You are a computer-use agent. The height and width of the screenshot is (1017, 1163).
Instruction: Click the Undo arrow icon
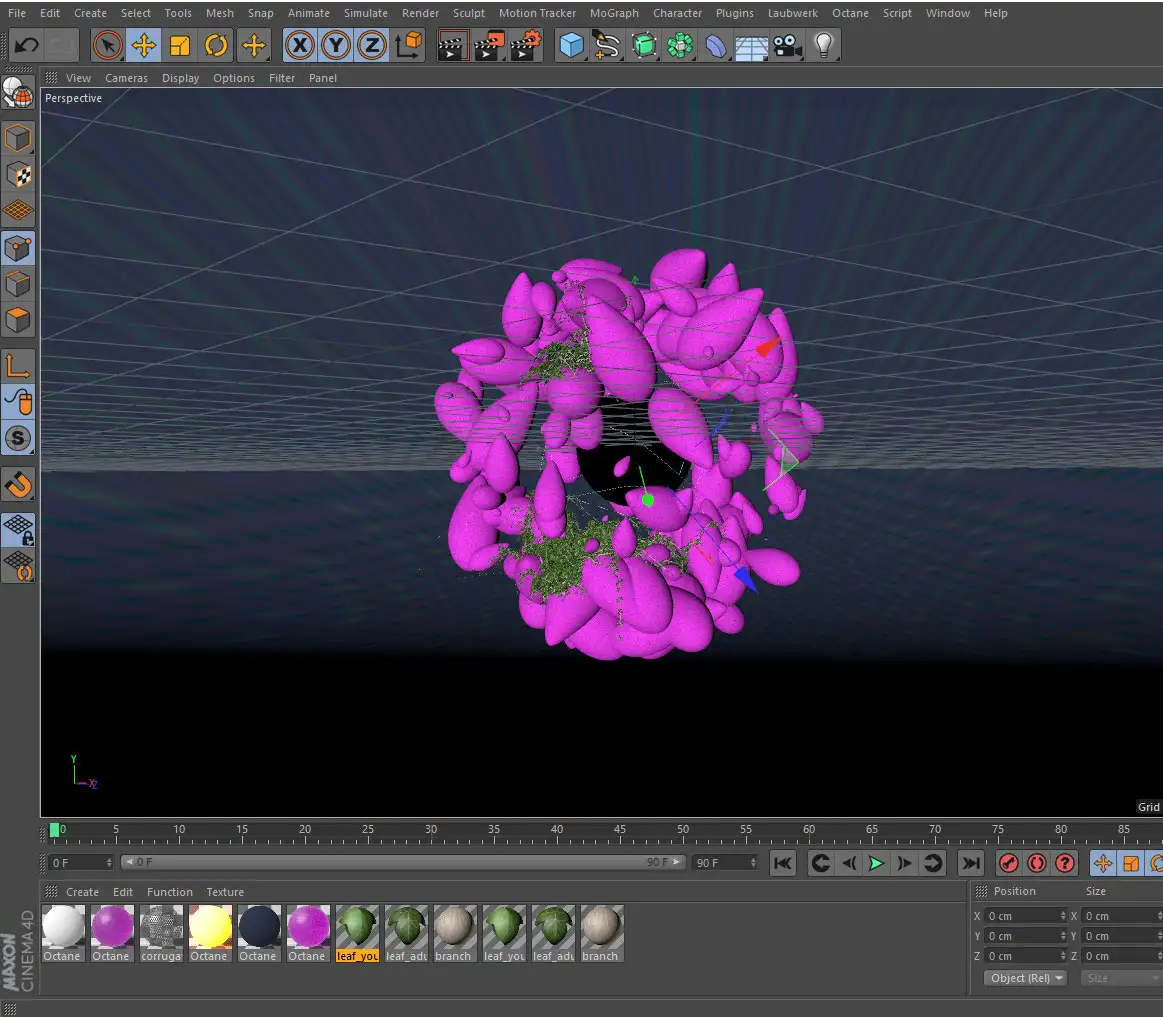pos(27,46)
